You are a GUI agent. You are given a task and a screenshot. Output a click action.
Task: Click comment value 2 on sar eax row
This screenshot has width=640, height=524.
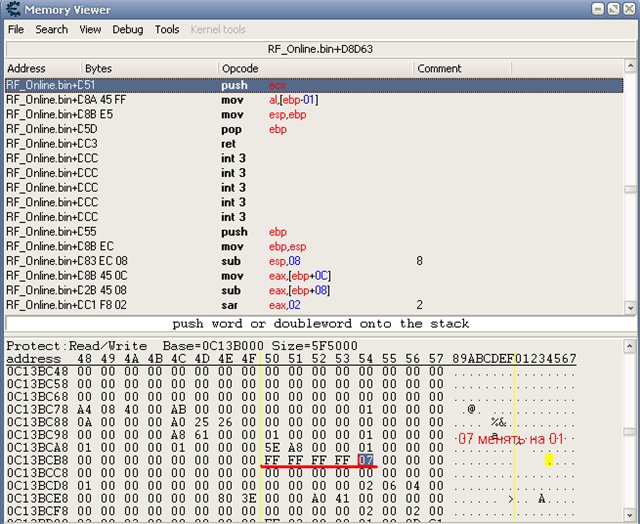pyautogui.click(x=419, y=305)
